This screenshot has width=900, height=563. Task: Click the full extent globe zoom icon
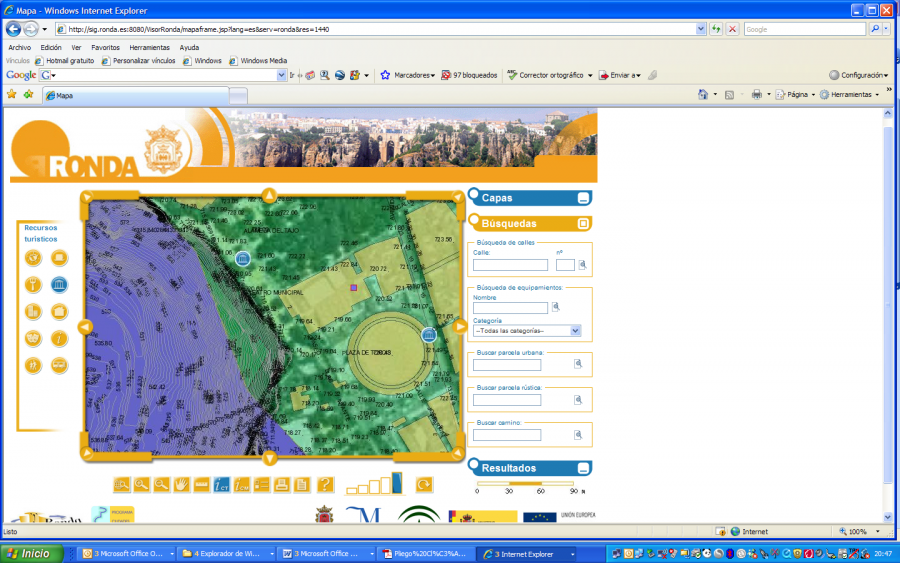(x=122, y=485)
